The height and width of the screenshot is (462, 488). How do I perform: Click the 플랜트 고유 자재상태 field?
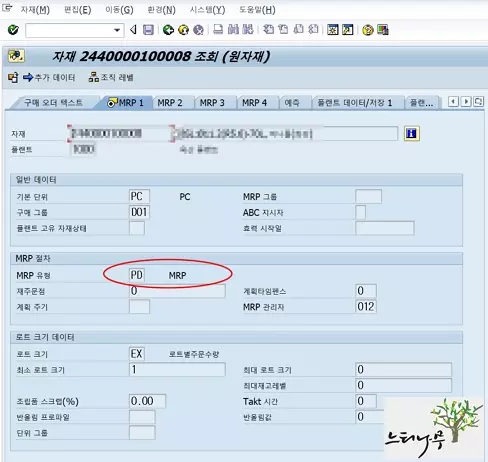pos(137,228)
